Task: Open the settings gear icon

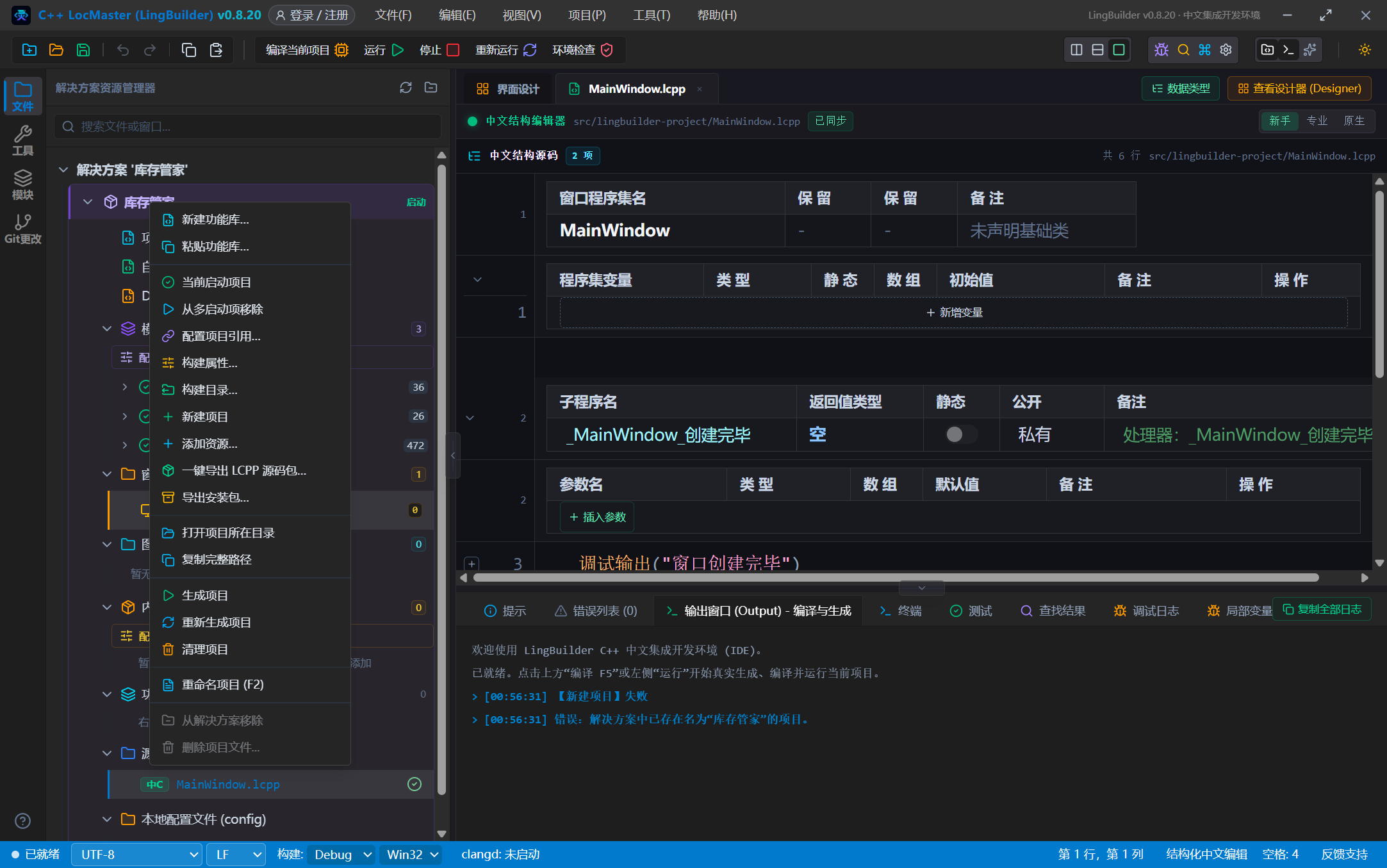Action: point(1226,50)
